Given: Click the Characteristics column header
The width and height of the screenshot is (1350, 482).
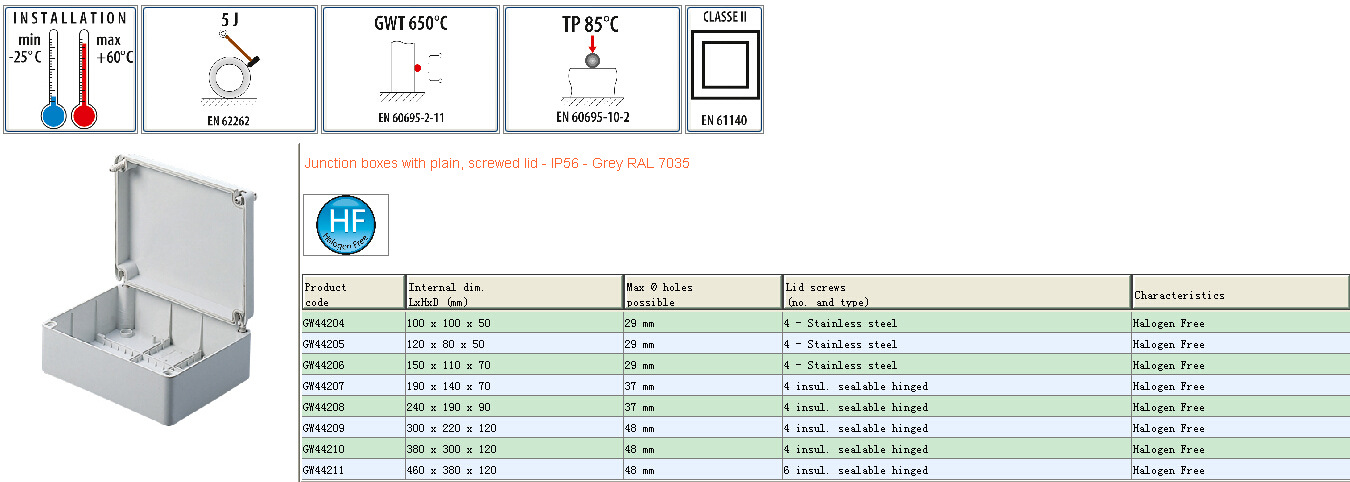Looking at the screenshot, I should (x=1239, y=295).
